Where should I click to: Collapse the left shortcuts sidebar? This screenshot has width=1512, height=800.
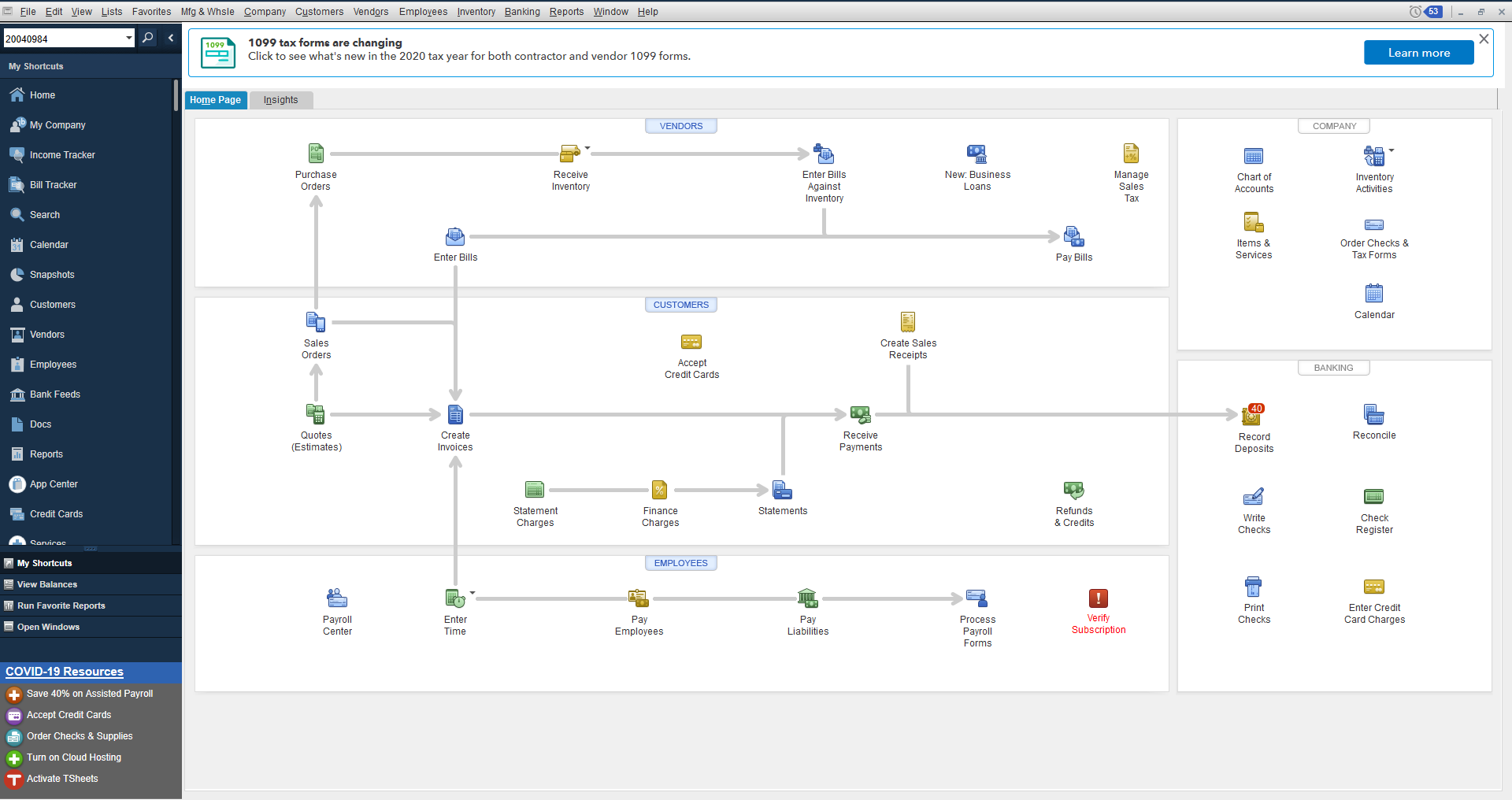tap(171, 39)
